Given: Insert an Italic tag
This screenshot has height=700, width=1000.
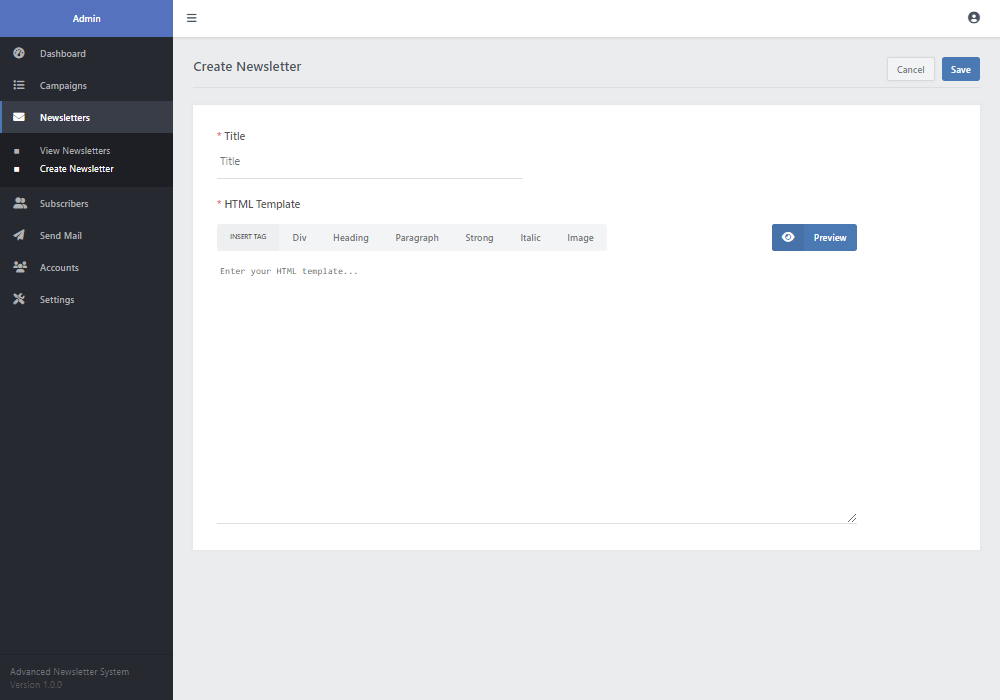Looking at the screenshot, I should 530,237.
